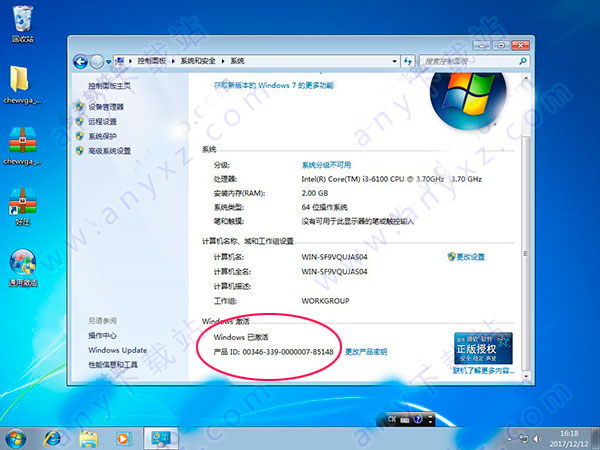Click 系统分级不可用 rating link
Viewport: 600px width, 450px height.
[x=326, y=165]
